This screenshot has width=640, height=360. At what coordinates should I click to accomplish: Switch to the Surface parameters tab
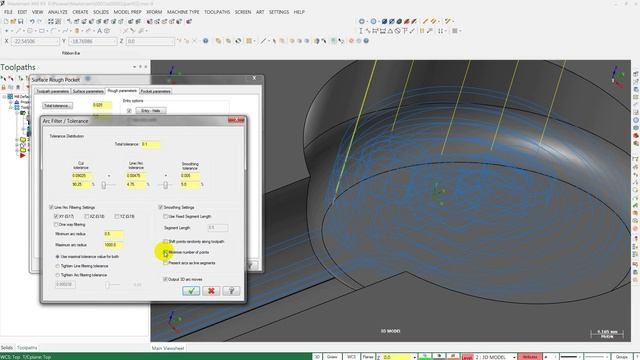pyautogui.click(x=88, y=91)
